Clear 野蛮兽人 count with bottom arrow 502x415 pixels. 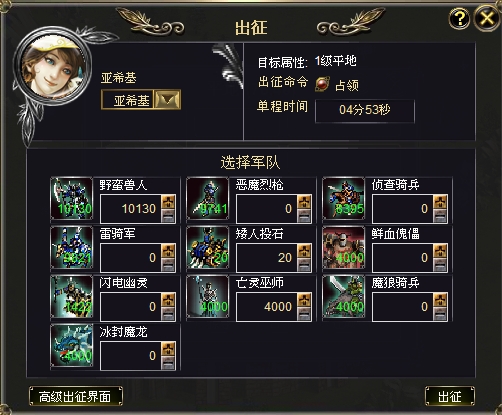point(168,216)
